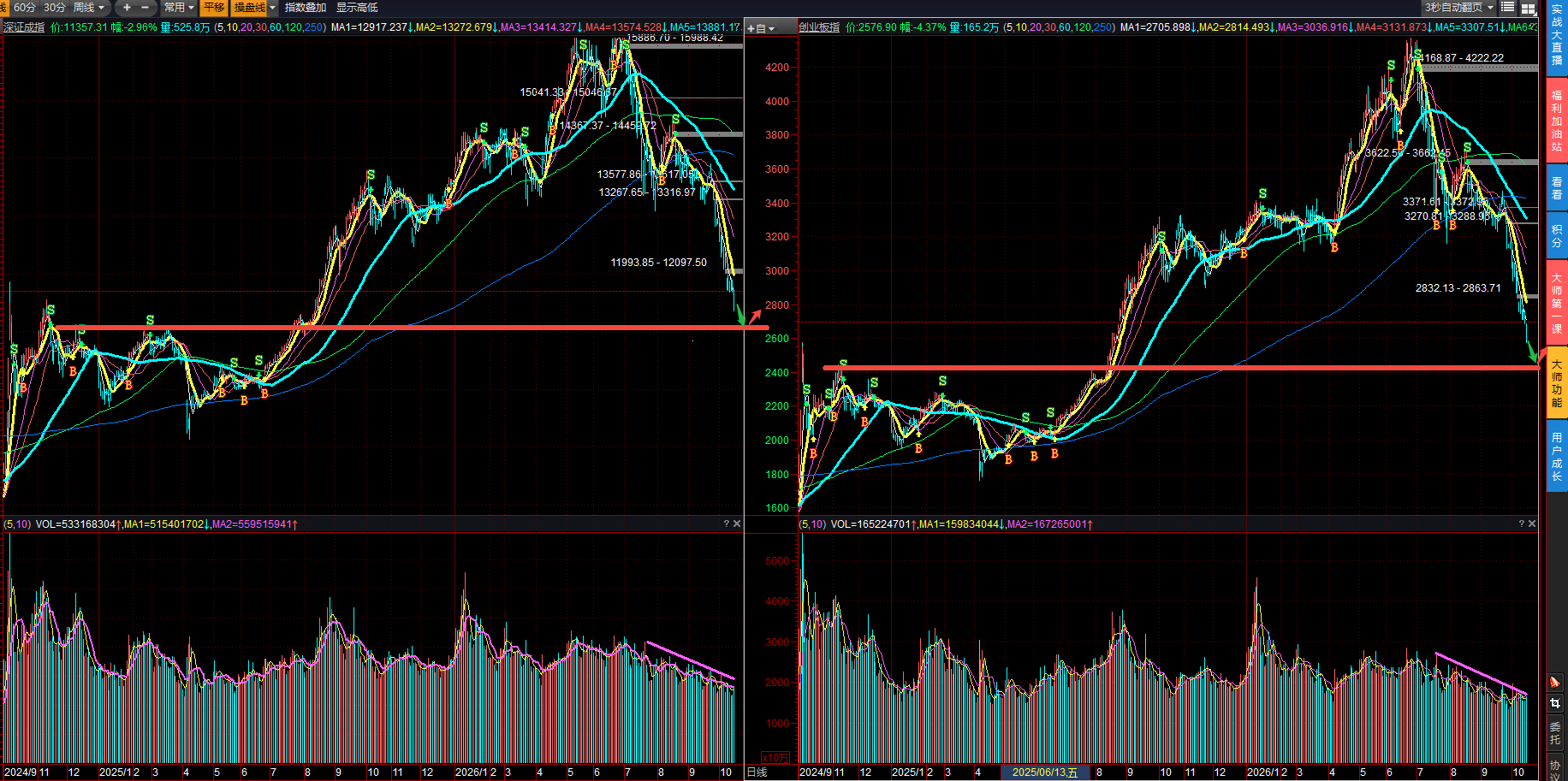Open the multi-window grid layout icon
This screenshot has width=1568, height=781.
[x=1527, y=8]
